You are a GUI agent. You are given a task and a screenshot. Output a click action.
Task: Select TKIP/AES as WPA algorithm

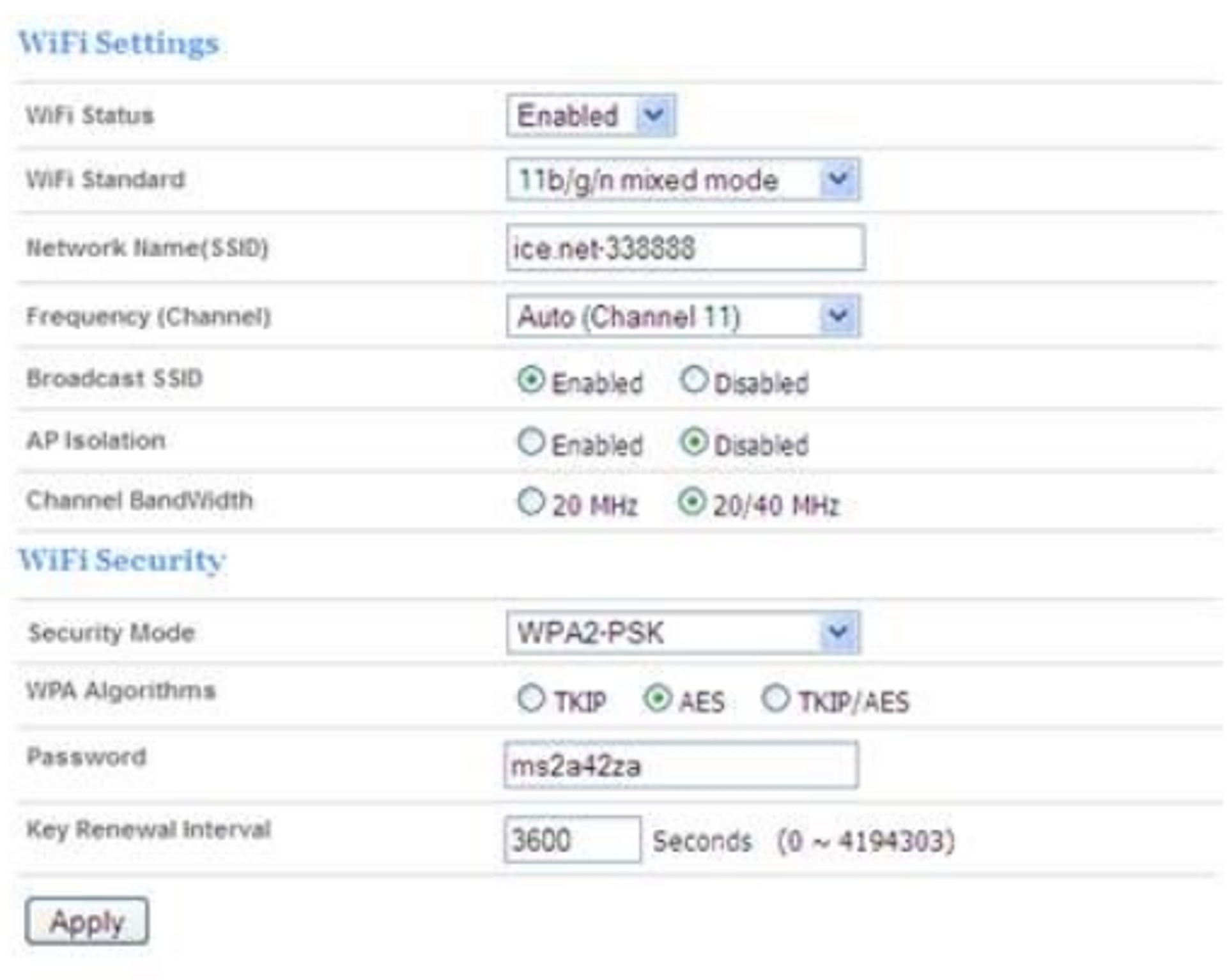coord(775,698)
